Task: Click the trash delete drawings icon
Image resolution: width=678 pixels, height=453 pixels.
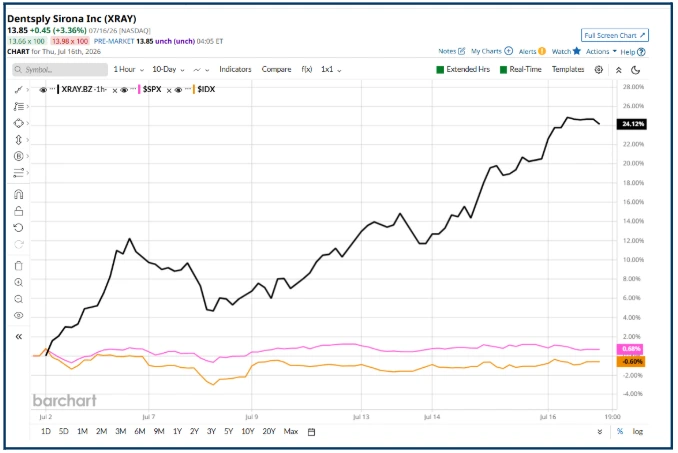Action: tap(19, 265)
